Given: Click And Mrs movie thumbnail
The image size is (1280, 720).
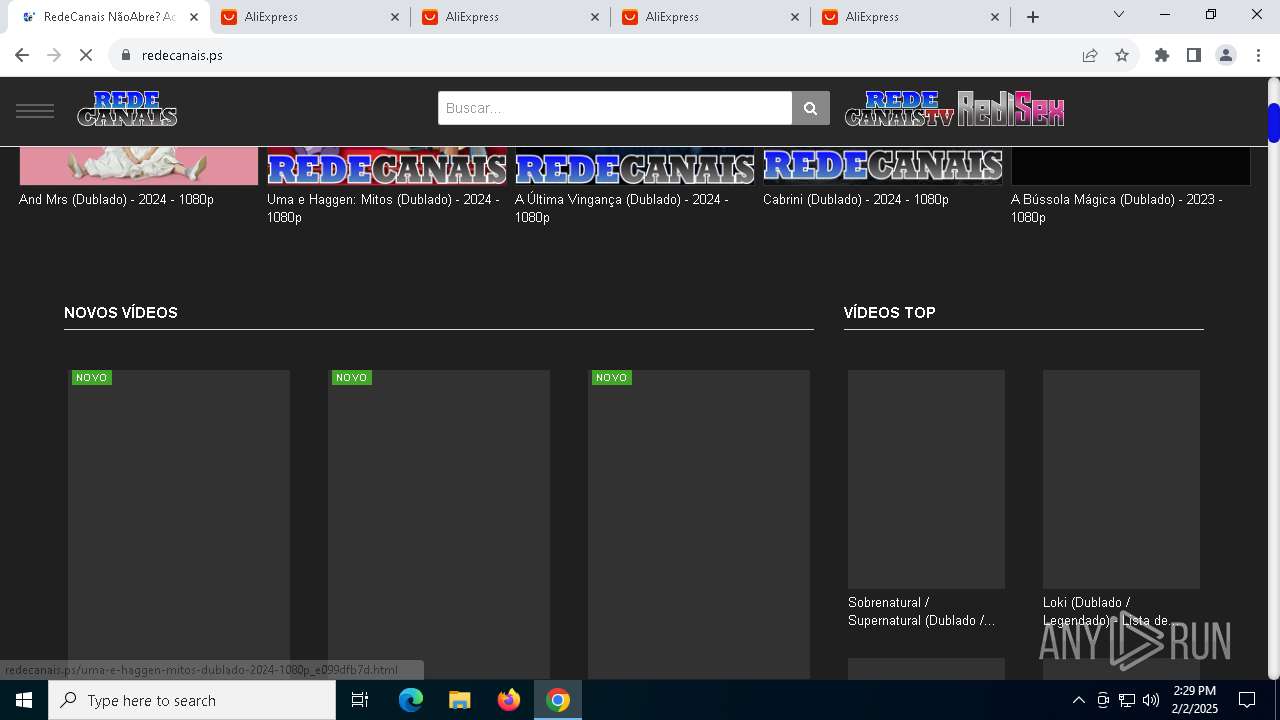Looking at the screenshot, I should tap(139, 166).
